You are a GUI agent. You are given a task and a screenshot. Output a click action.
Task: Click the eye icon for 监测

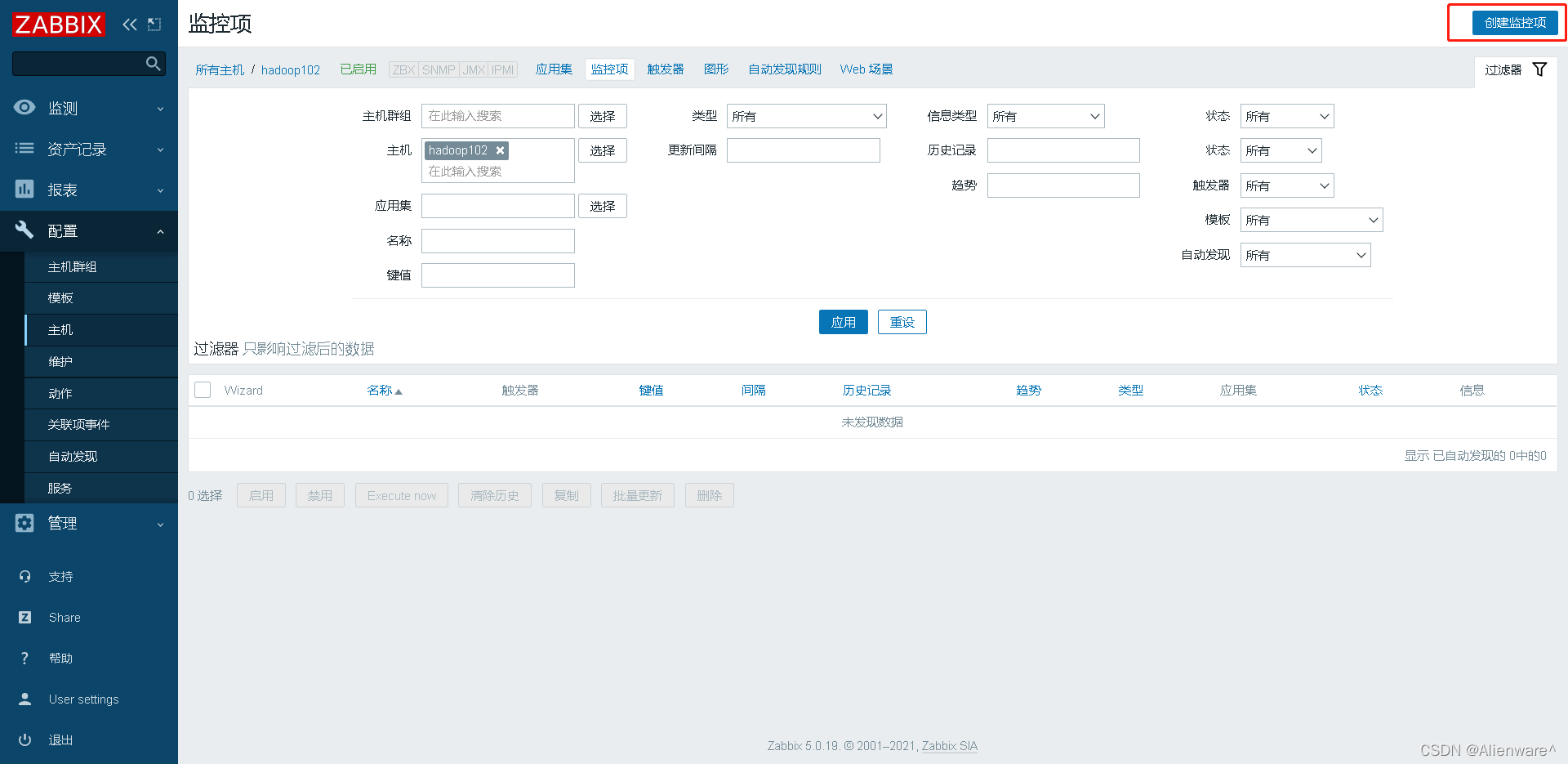(x=24, y=107)
